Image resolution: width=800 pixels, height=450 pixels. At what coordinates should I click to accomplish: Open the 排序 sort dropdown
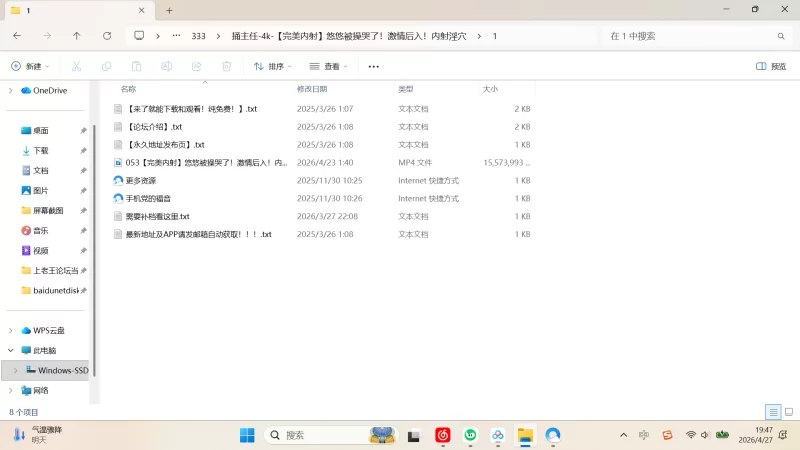coord(273,66)
